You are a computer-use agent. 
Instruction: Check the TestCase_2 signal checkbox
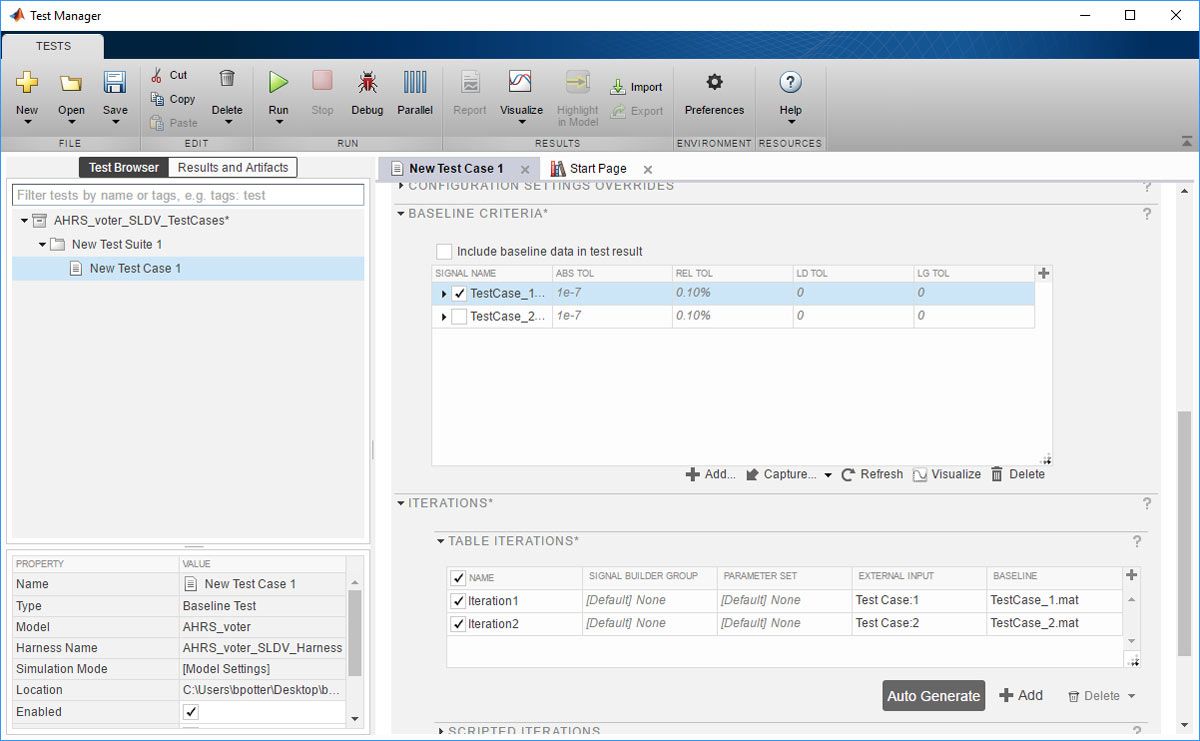459,316
